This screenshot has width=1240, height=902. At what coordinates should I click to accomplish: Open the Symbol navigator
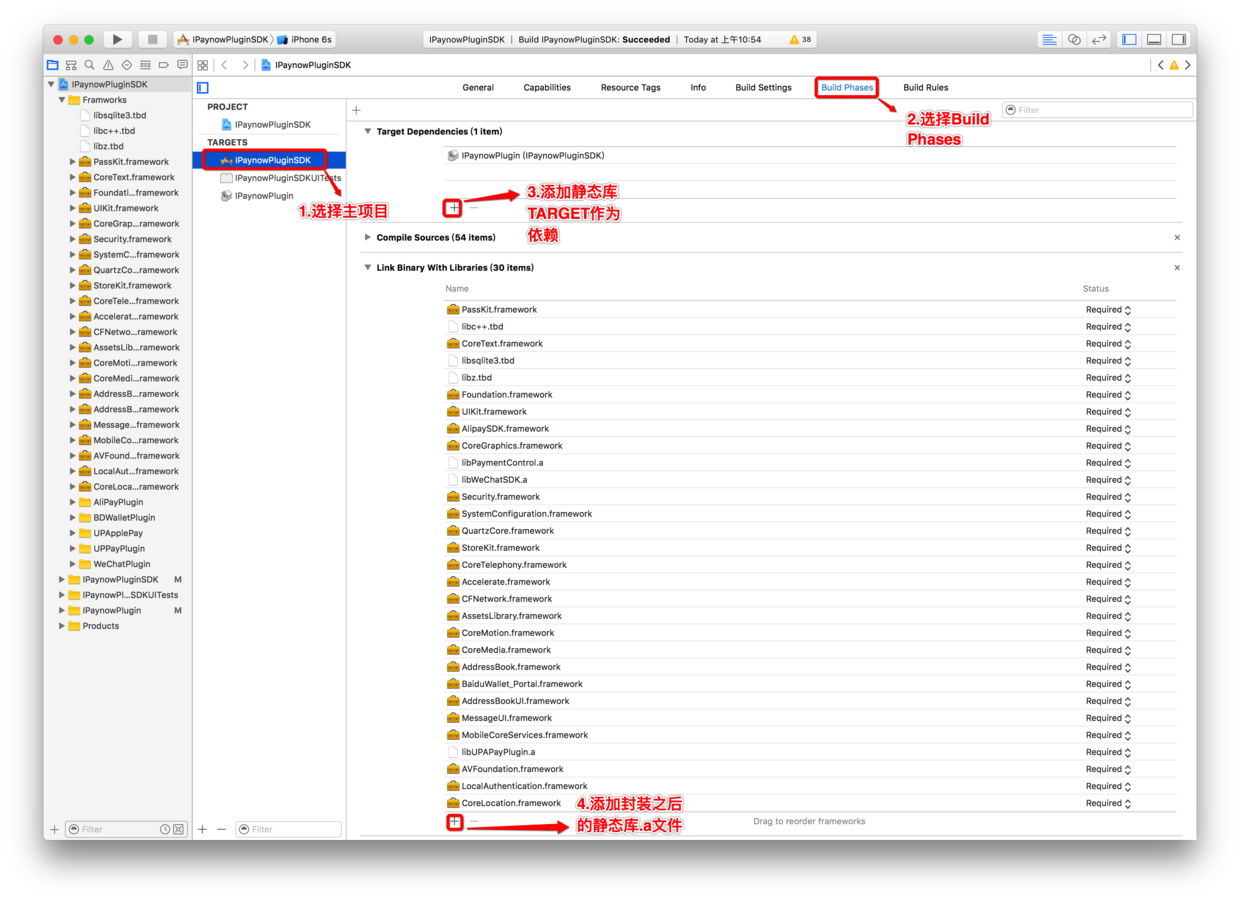coord(71,65)
